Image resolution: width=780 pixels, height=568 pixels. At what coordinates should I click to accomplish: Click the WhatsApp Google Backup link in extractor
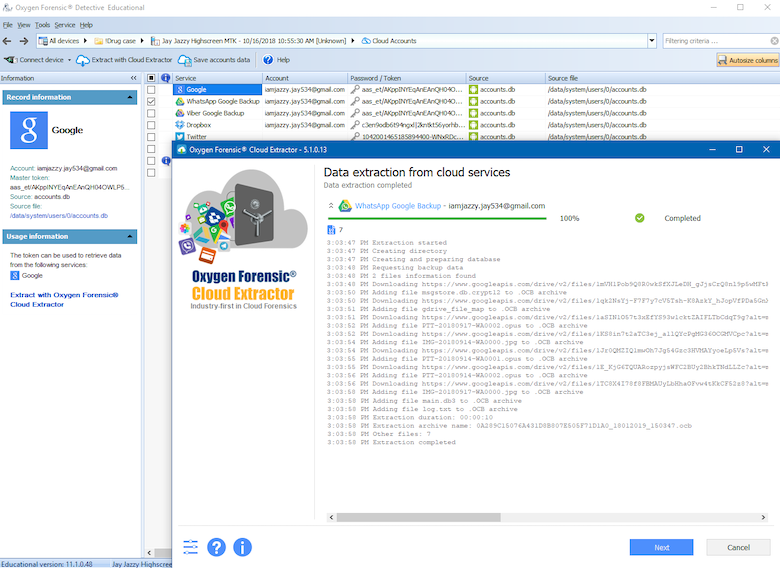(x=398, y=206)
